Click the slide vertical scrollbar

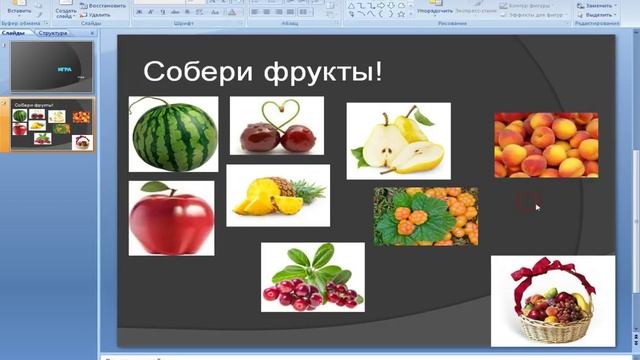(x=636, y=222)
